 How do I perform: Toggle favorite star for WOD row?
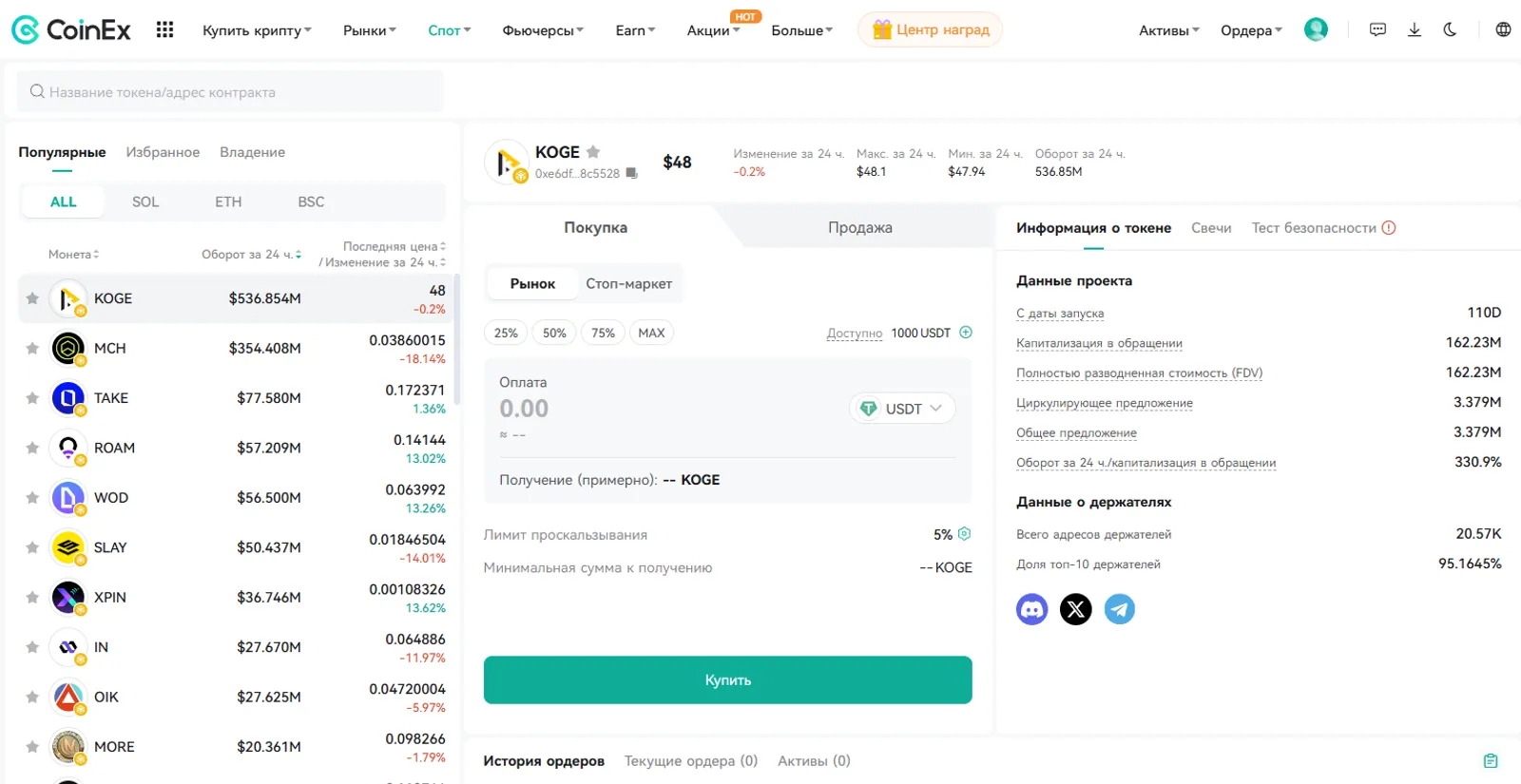tap(32, 498)
